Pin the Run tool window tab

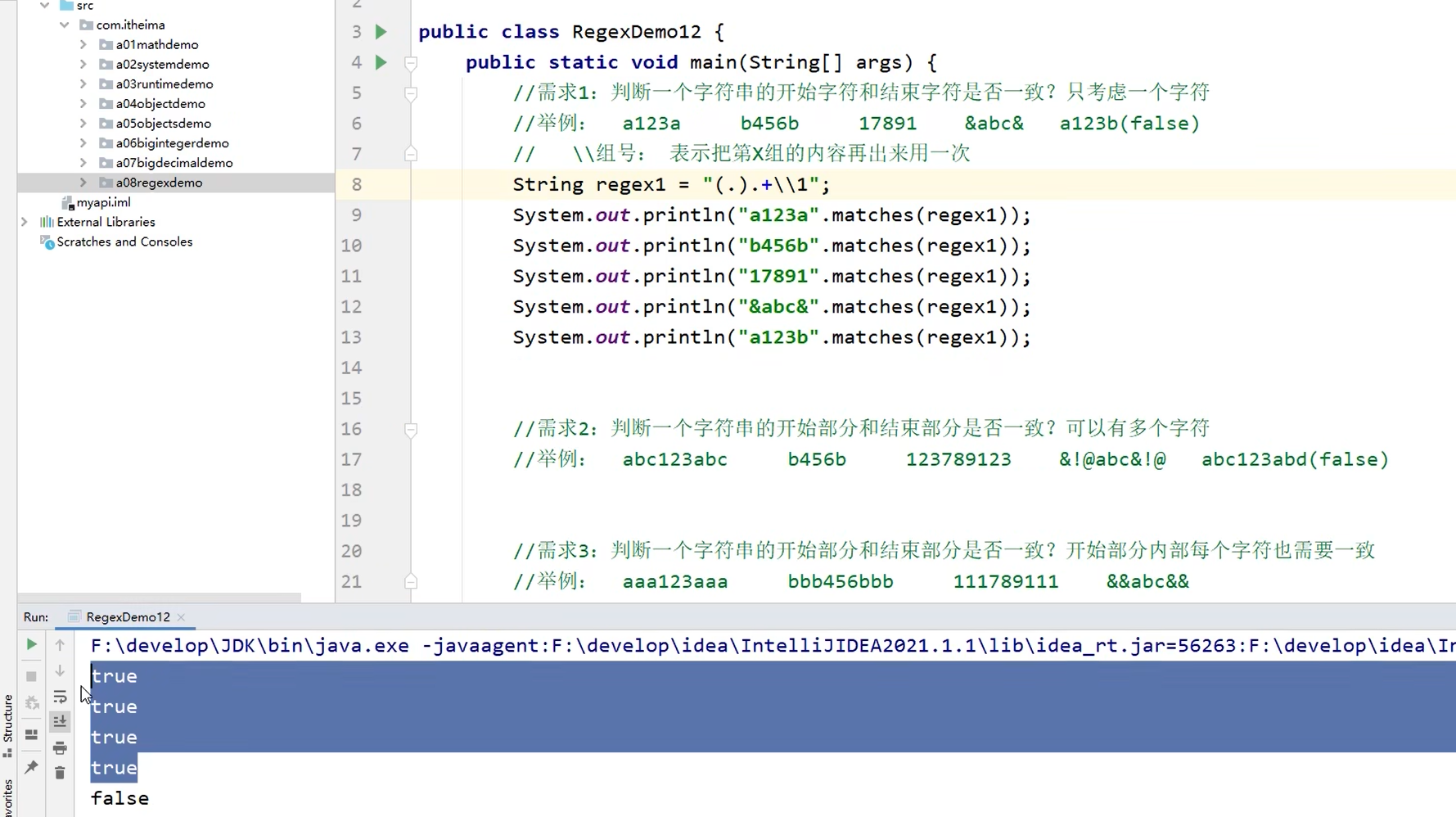tap(31, 767)
